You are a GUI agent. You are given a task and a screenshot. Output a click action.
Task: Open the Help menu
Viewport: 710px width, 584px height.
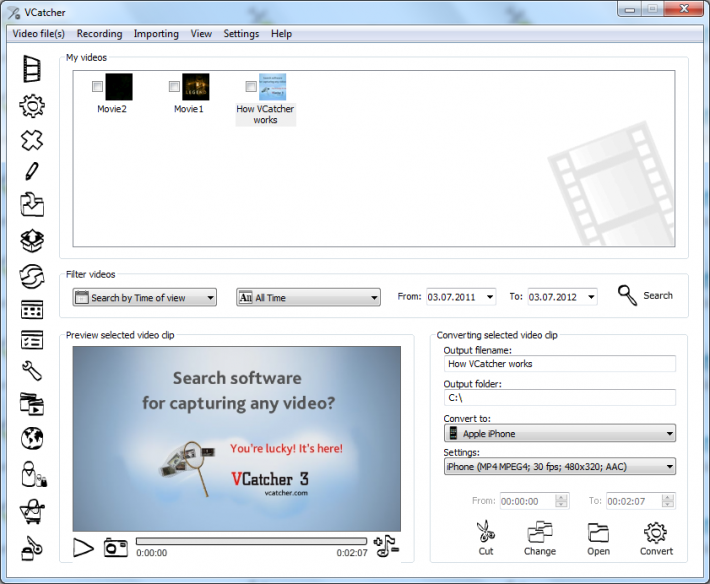click(x=281, y=34)
